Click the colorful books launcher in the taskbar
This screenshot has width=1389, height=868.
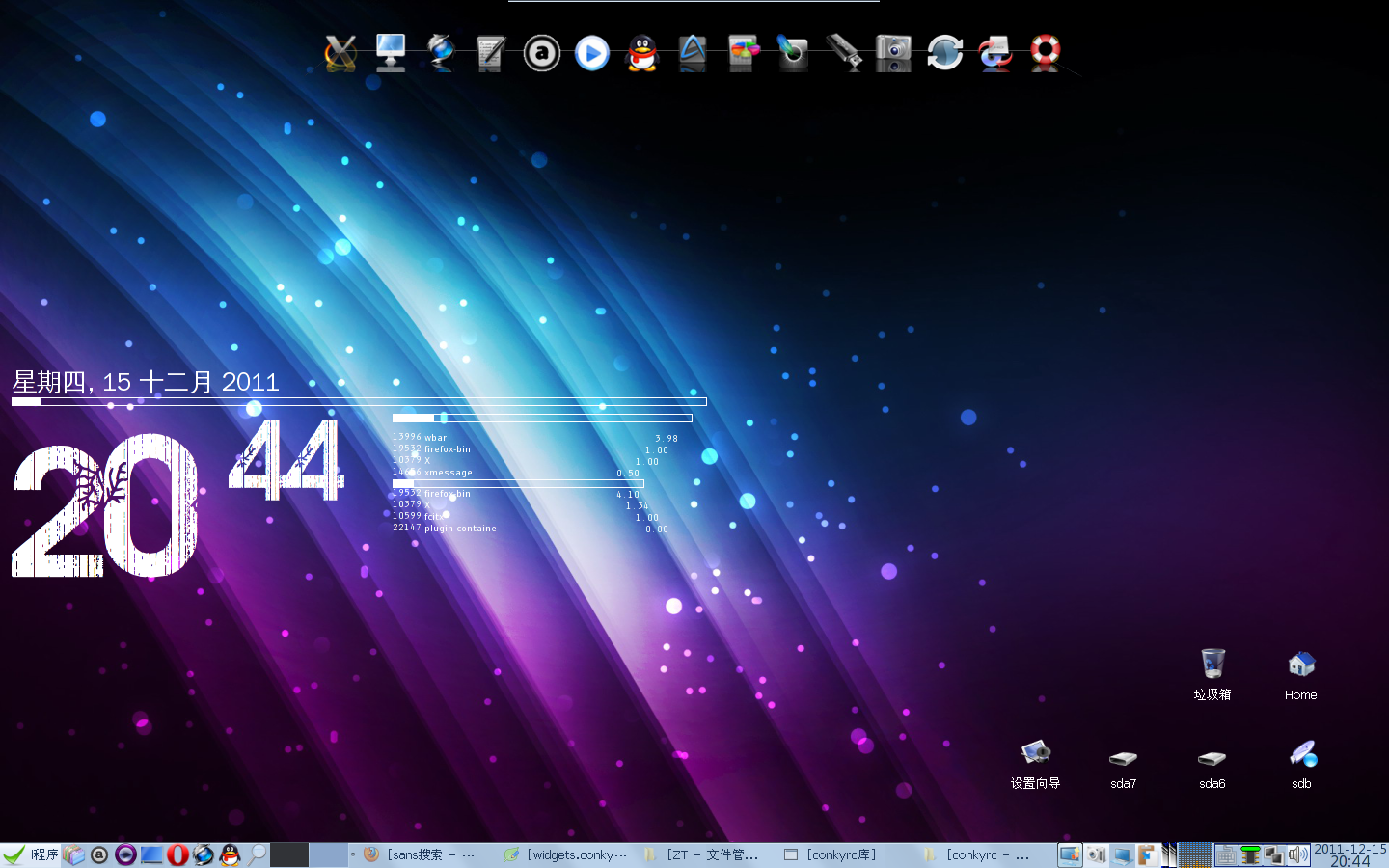[74, 854]
